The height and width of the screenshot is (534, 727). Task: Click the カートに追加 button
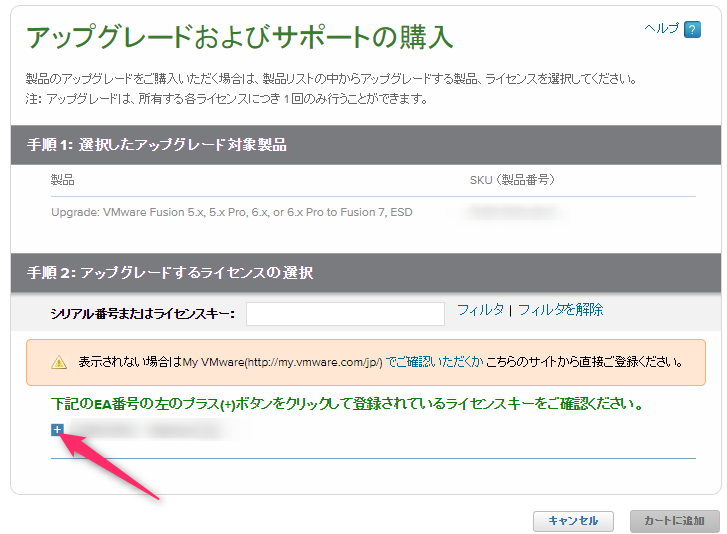[x=675, y=521]
